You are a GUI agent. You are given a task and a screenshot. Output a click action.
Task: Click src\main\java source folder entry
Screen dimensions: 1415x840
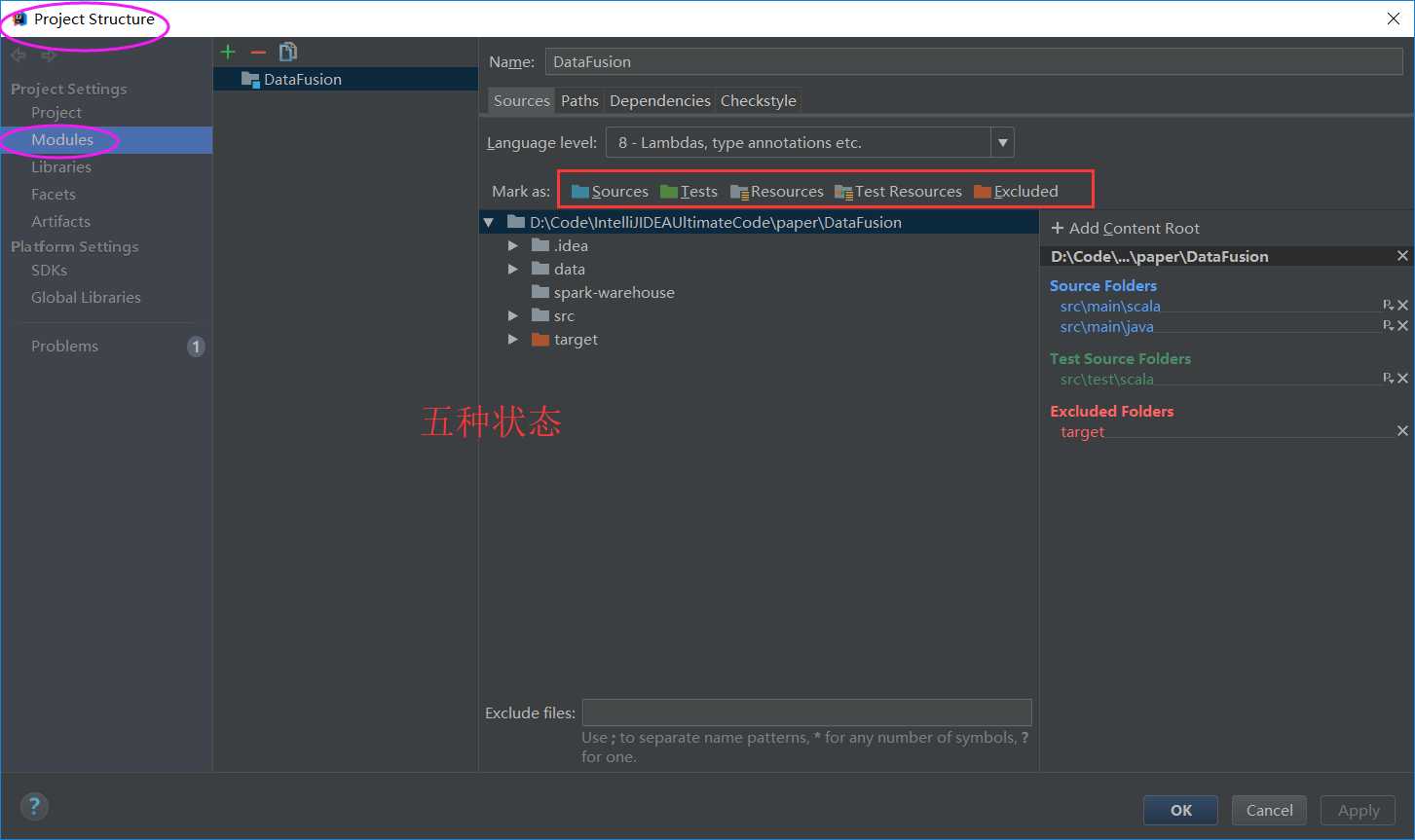pyautogui.click(x=1107, y=326)
